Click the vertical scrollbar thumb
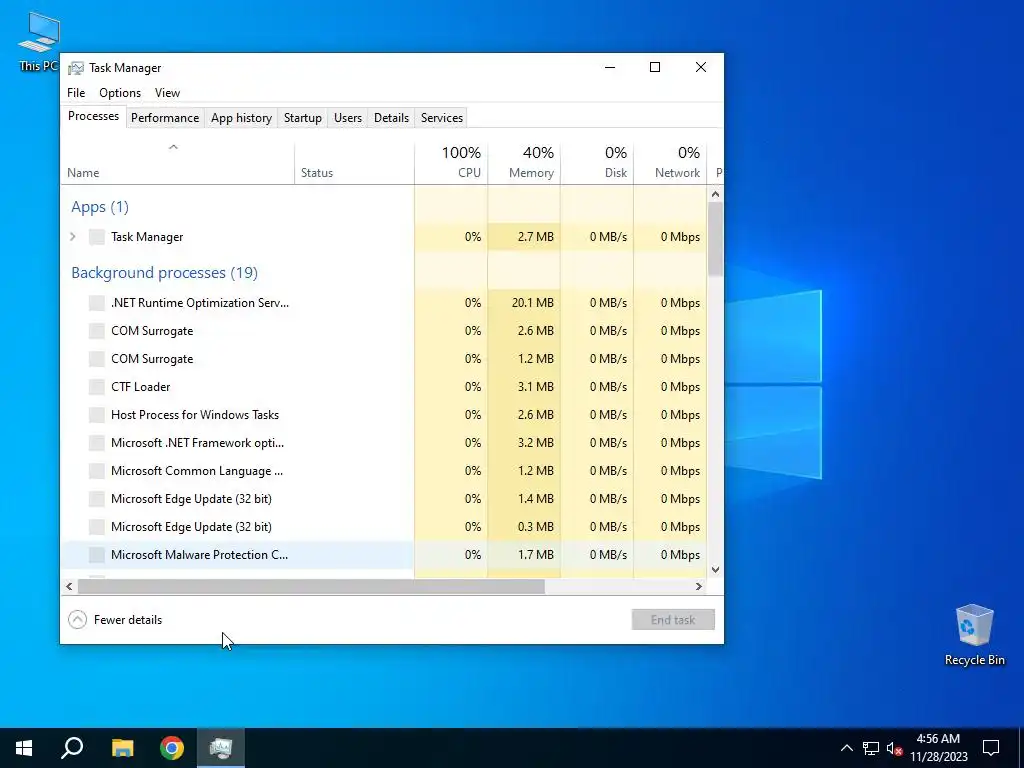Image resolution: width=1024 pixels, height=768 pixels. click(715, 239)
